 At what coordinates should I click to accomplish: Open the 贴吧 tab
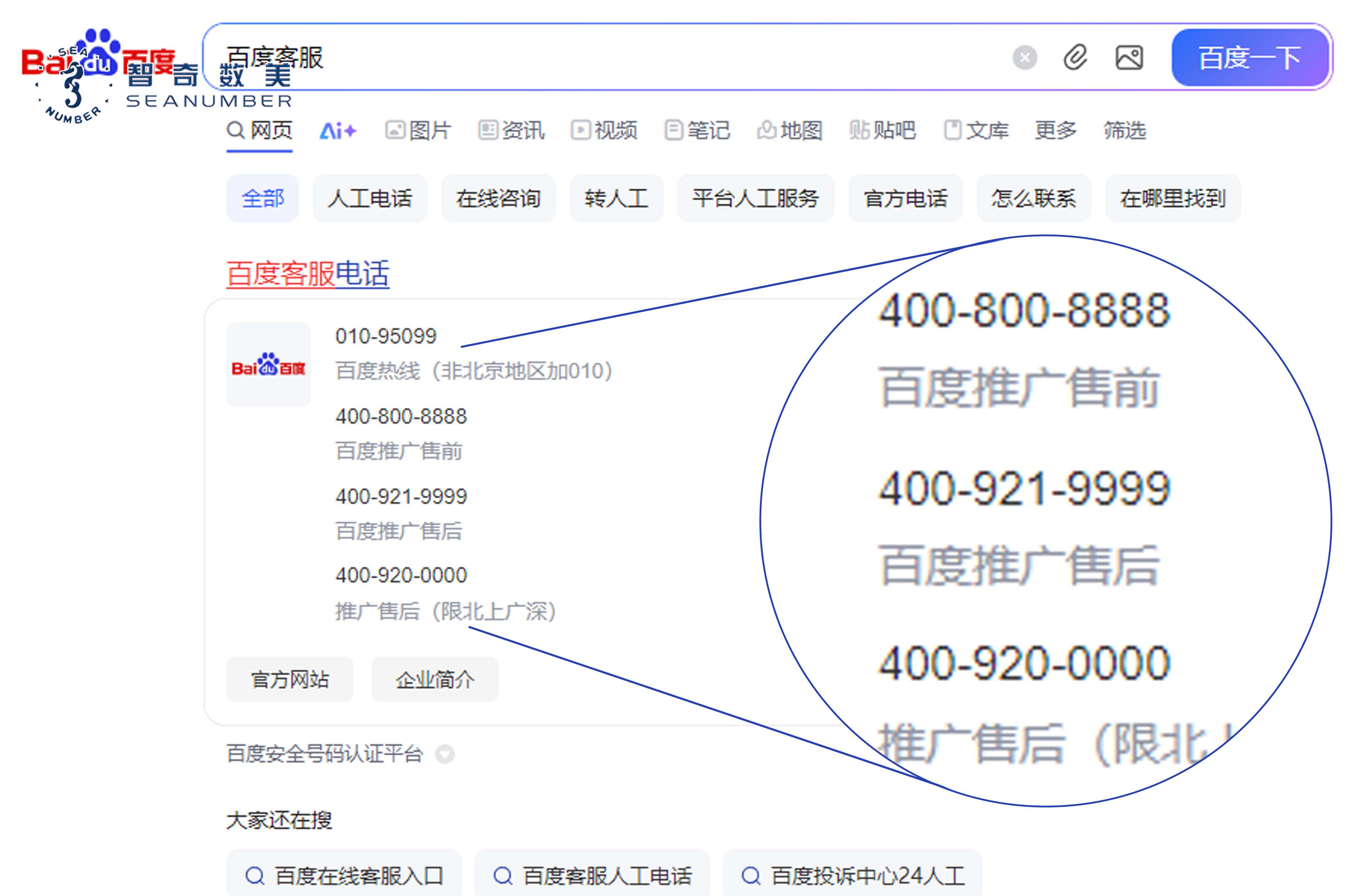click(x=882, y=131)
